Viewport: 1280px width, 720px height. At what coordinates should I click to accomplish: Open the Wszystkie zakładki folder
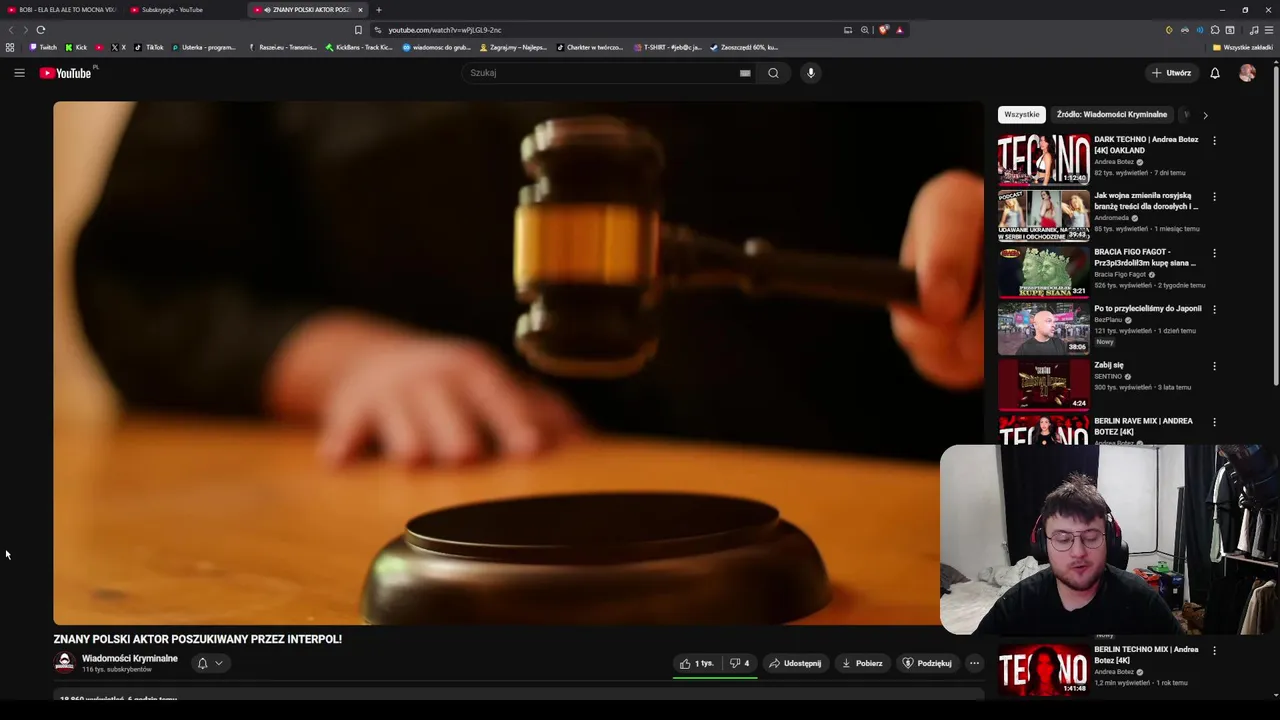click(1243, 47)
